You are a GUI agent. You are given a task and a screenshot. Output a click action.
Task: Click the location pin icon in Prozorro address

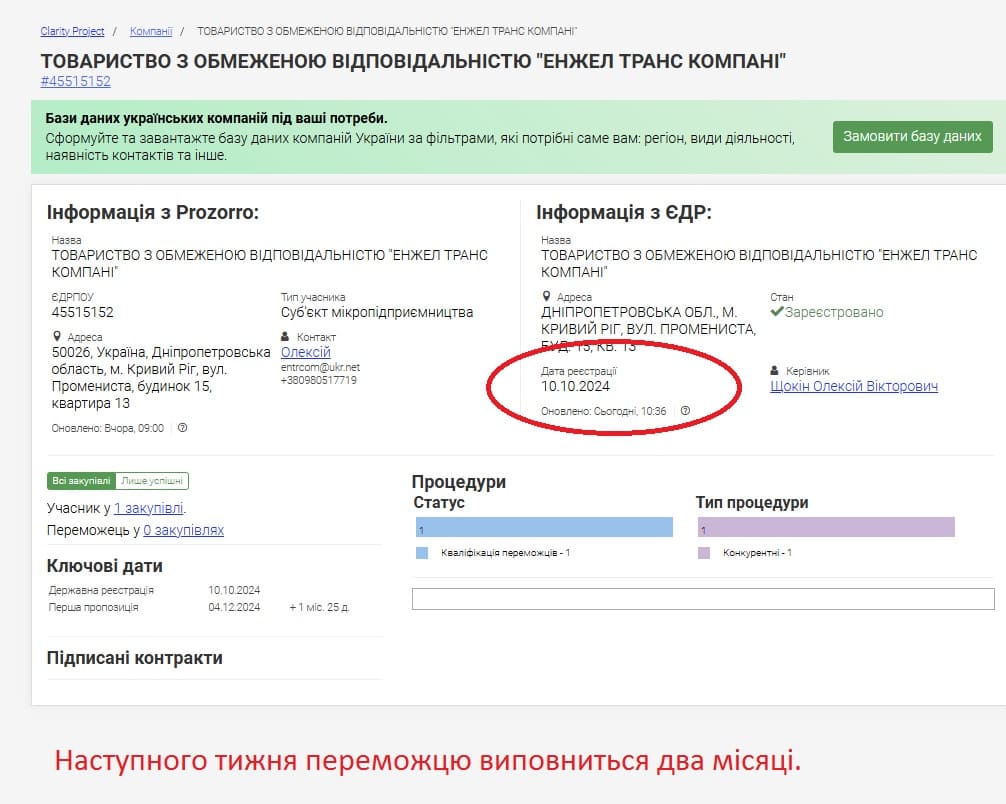coord(56,337)
